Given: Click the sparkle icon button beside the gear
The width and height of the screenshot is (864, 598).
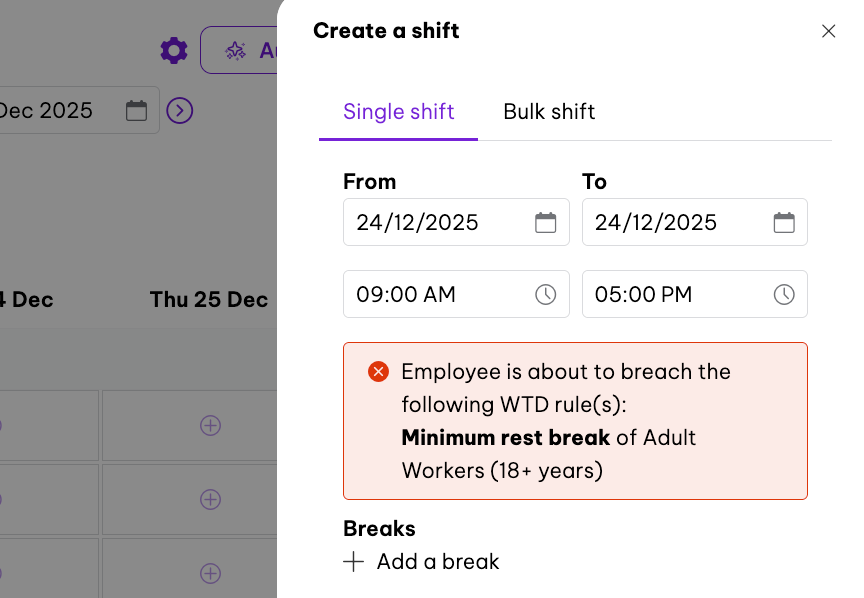Looking at the screenshot, I should [x=238, y=50].
